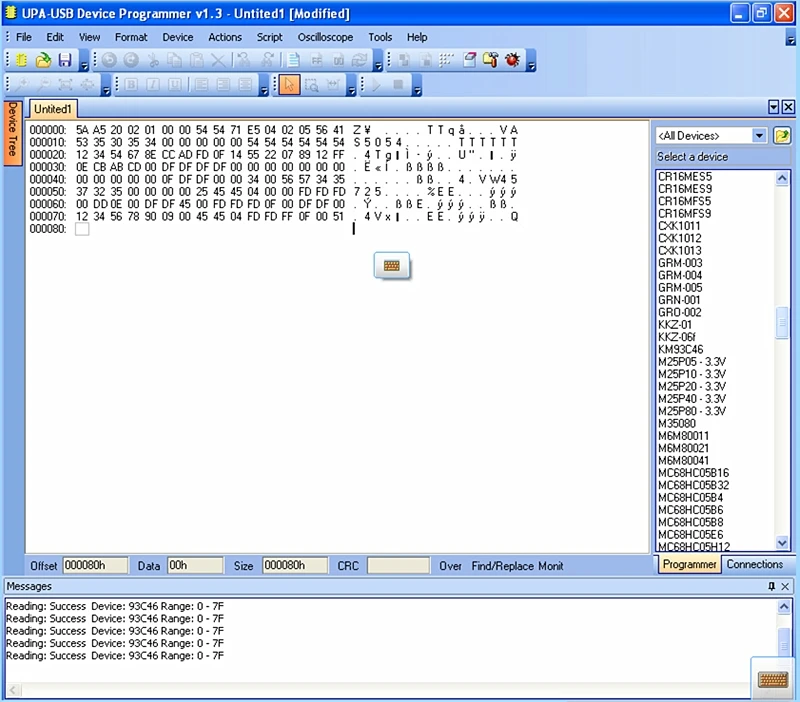Click the Copy toolbar icon
The width and height of the screenshot is (800, 702).
point(174,60)
